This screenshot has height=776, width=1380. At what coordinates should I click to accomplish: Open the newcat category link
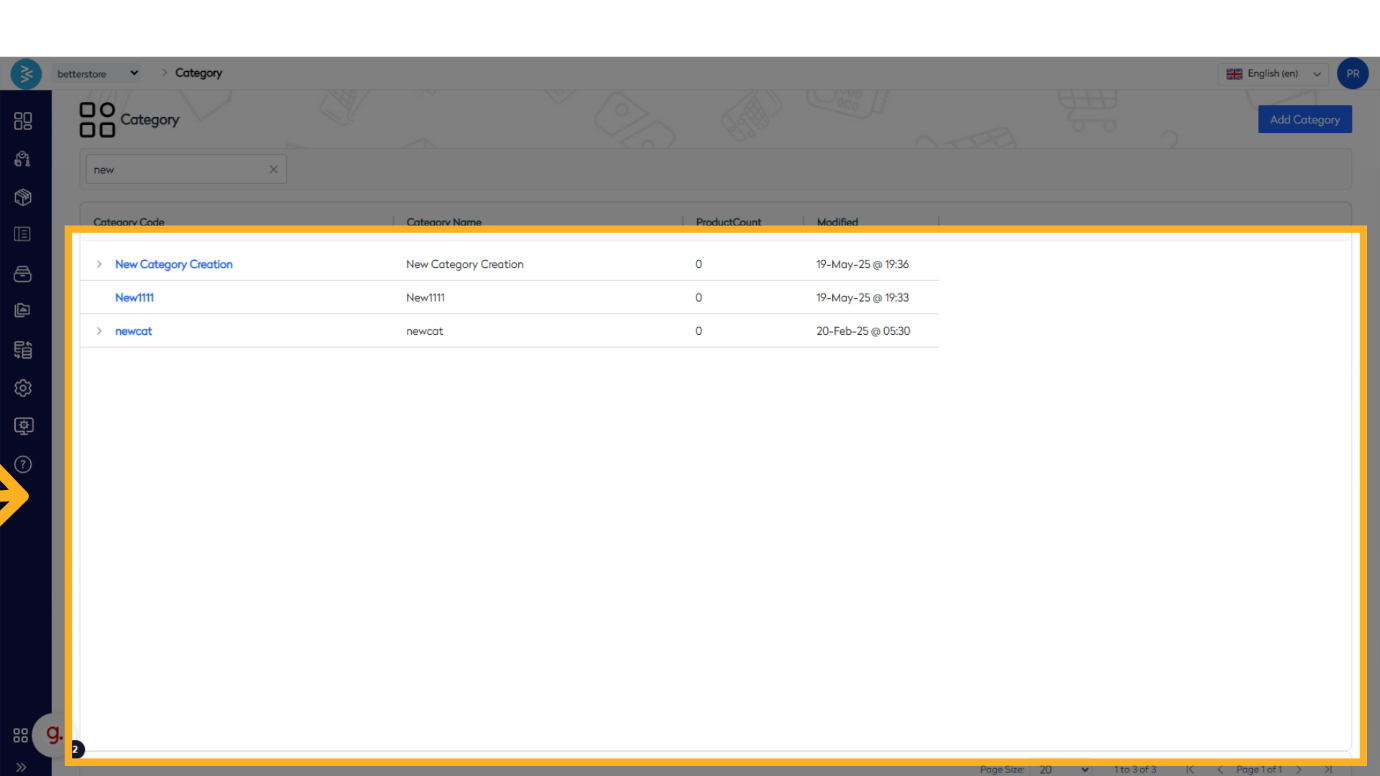coord(134,331)
